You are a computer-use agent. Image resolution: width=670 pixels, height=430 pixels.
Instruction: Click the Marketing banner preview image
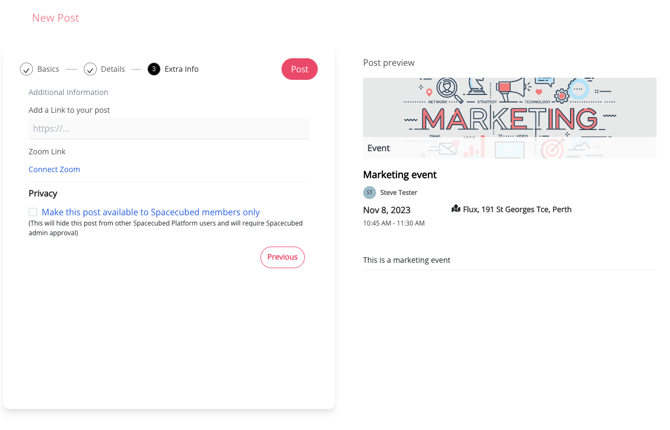point(509,110)
